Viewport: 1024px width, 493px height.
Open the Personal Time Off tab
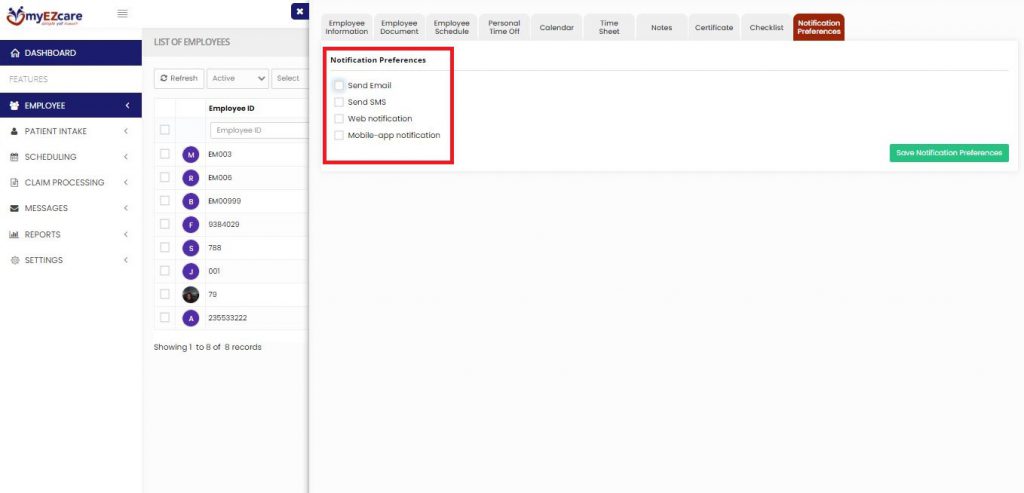click(x=504, y=27)
